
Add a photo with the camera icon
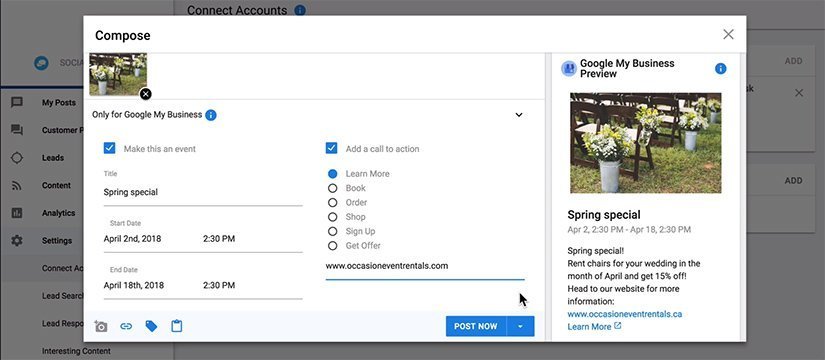coord(100,326)
